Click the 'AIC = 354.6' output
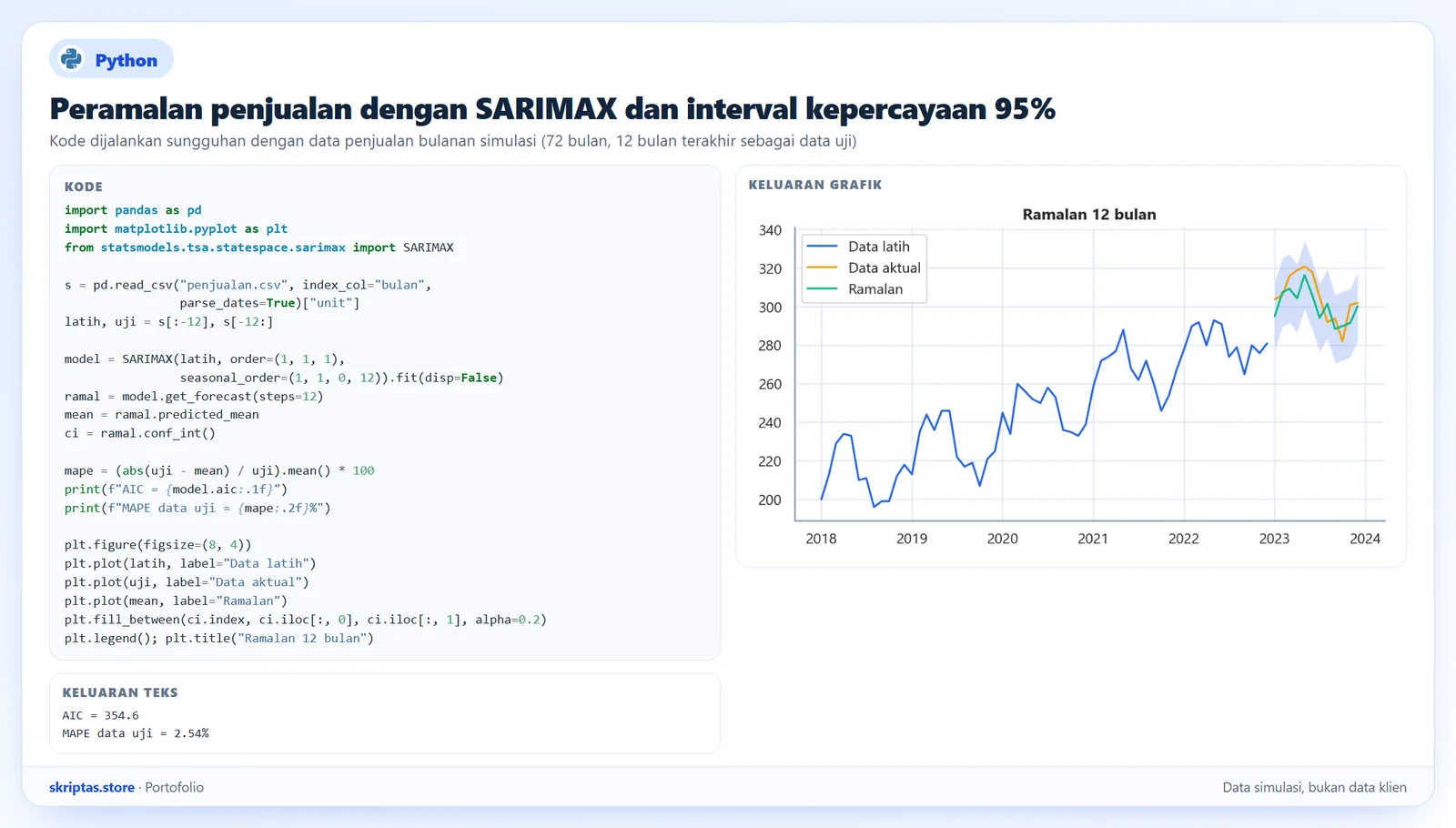This screenshot has width=1456, height=828. (101, 715)
